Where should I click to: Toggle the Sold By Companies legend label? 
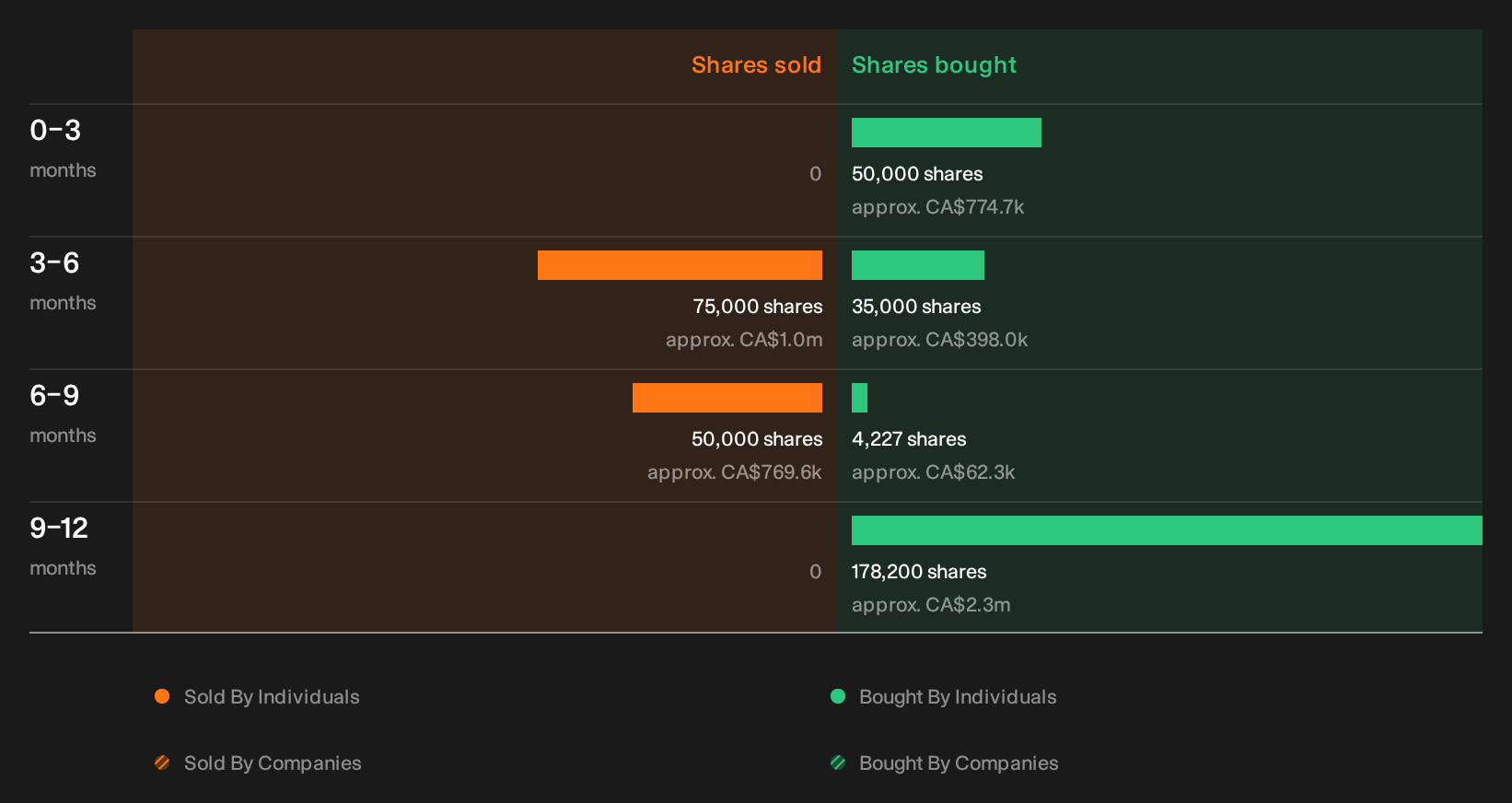click(273, 763)
